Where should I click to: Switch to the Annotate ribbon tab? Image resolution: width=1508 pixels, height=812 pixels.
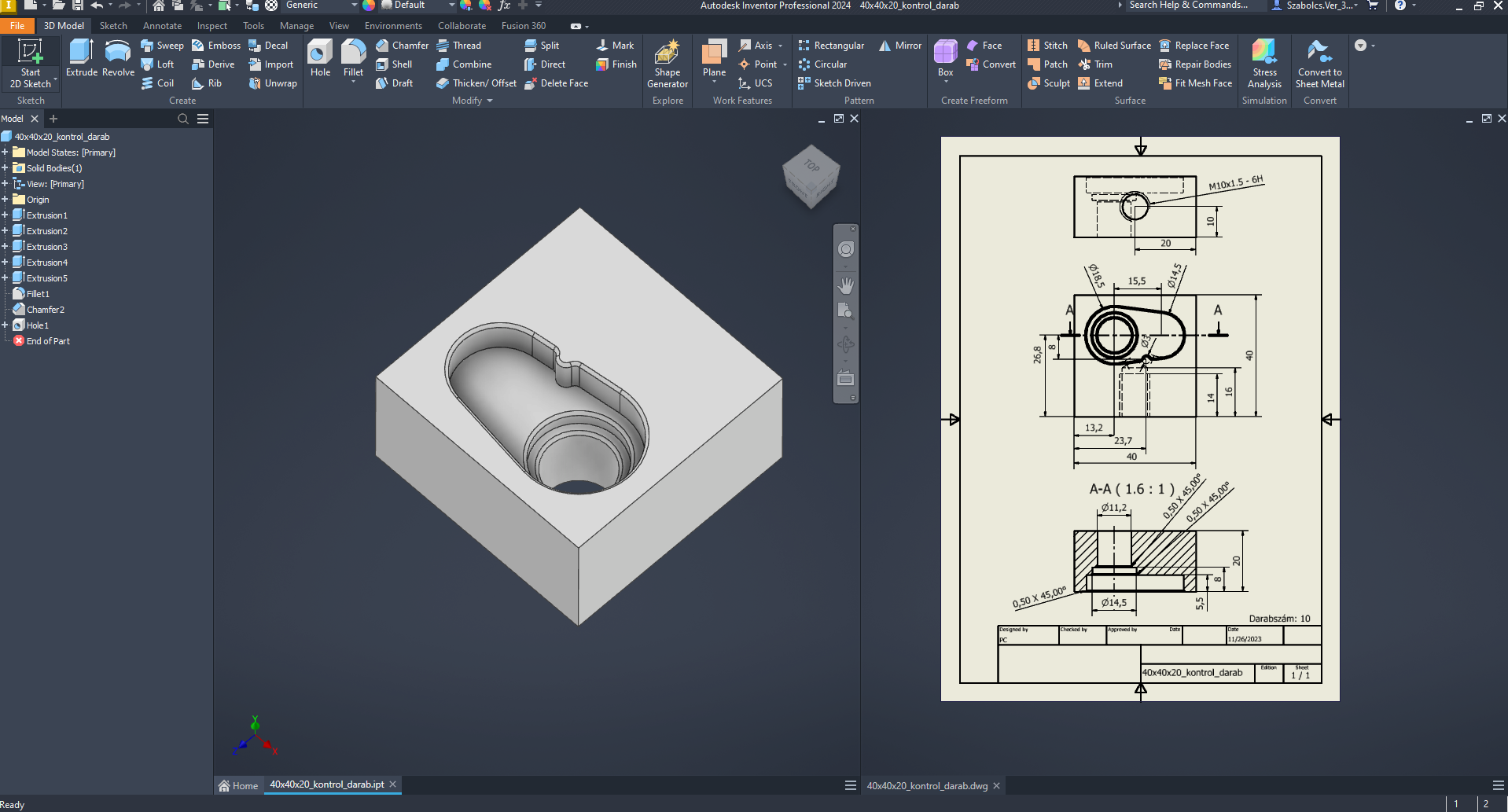coord(162,26)
